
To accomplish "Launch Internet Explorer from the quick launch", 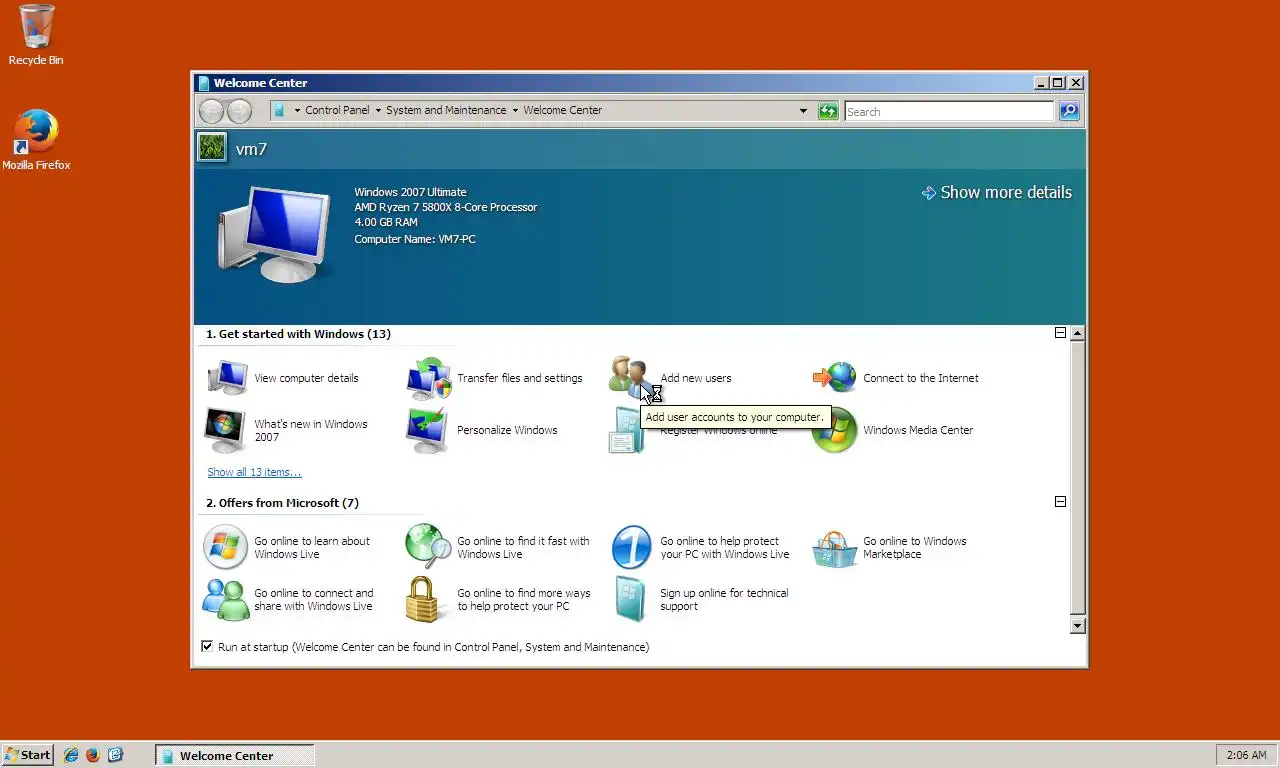I will (x=71, y=755).
